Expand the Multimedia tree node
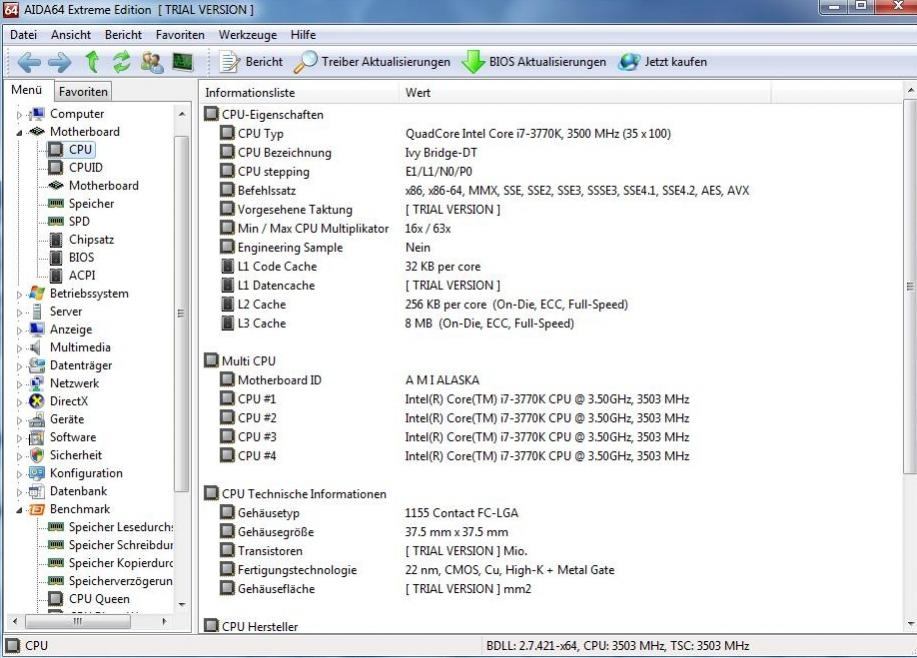 19,349
